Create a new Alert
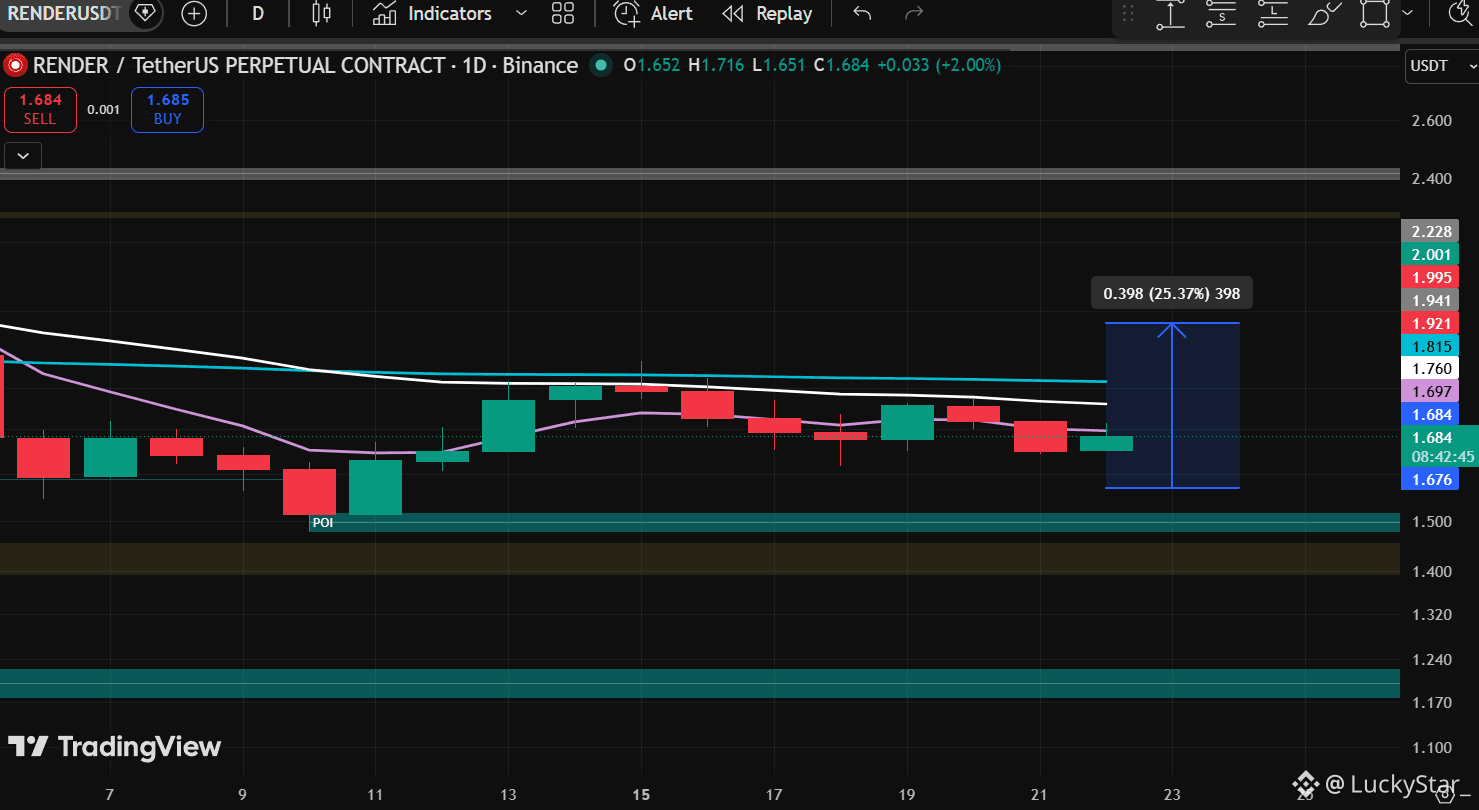This screenshot has height=810, width=1479. 653,14
